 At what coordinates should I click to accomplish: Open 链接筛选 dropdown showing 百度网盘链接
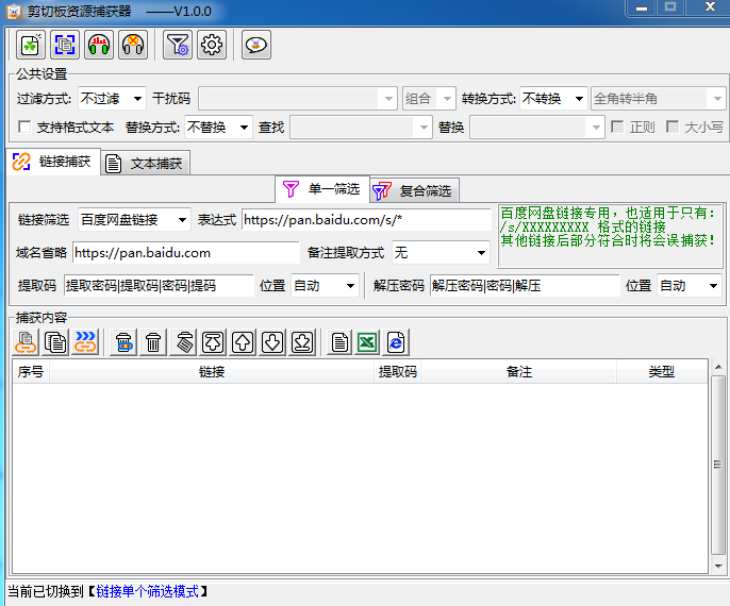click(x=134, y=220)
